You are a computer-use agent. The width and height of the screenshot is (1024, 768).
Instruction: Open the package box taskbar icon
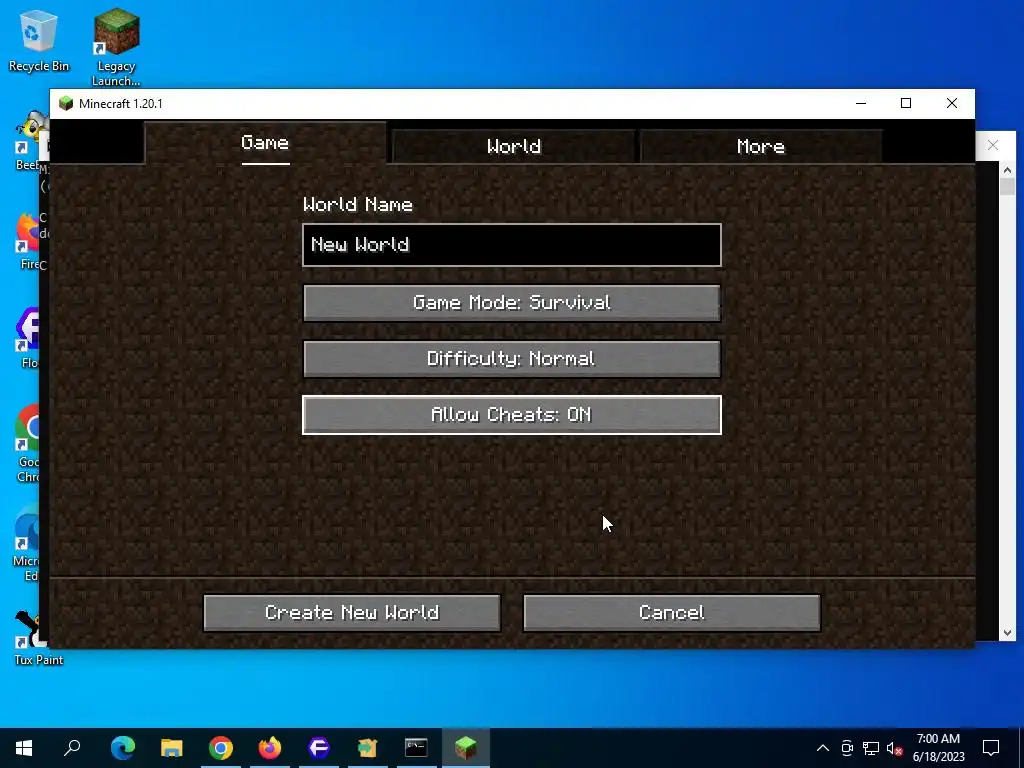tap(368, 748)
